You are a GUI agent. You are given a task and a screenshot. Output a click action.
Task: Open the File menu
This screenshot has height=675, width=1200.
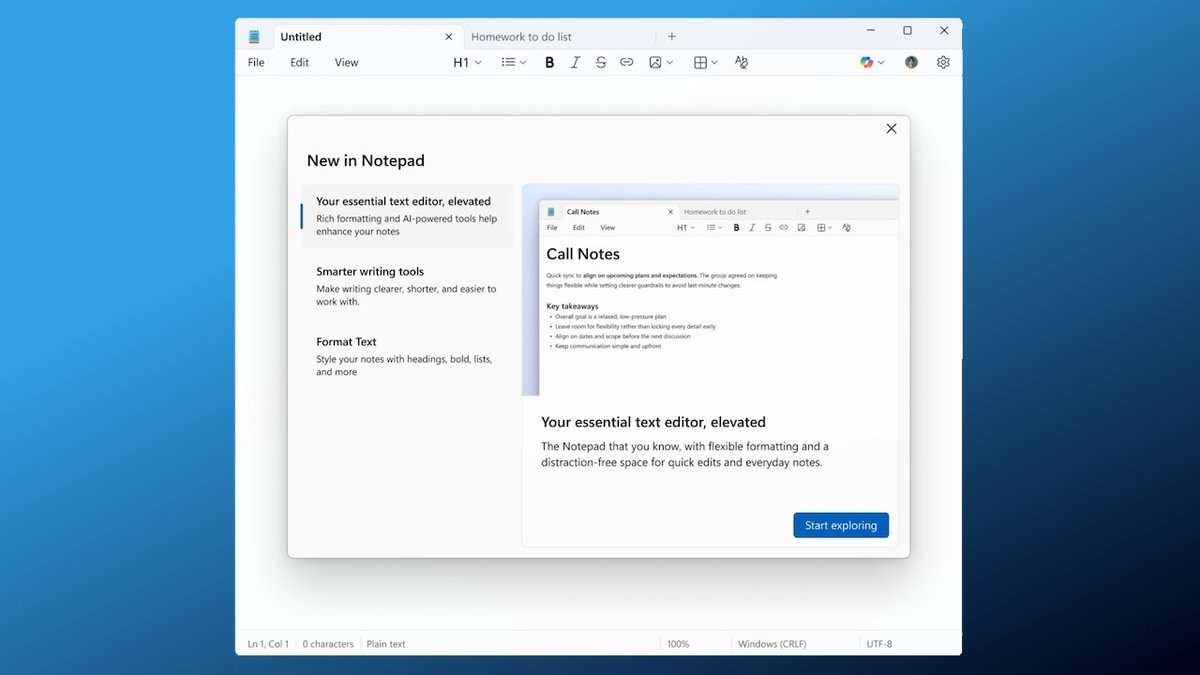pos(256,62)
